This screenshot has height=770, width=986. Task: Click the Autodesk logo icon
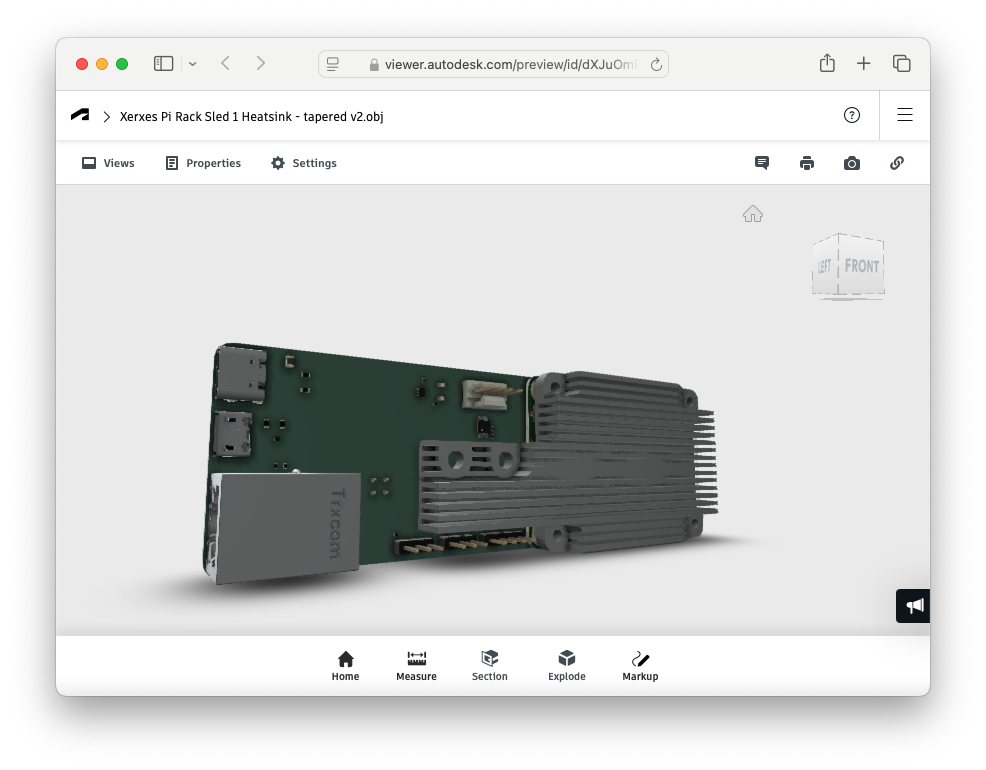[80, 116]
